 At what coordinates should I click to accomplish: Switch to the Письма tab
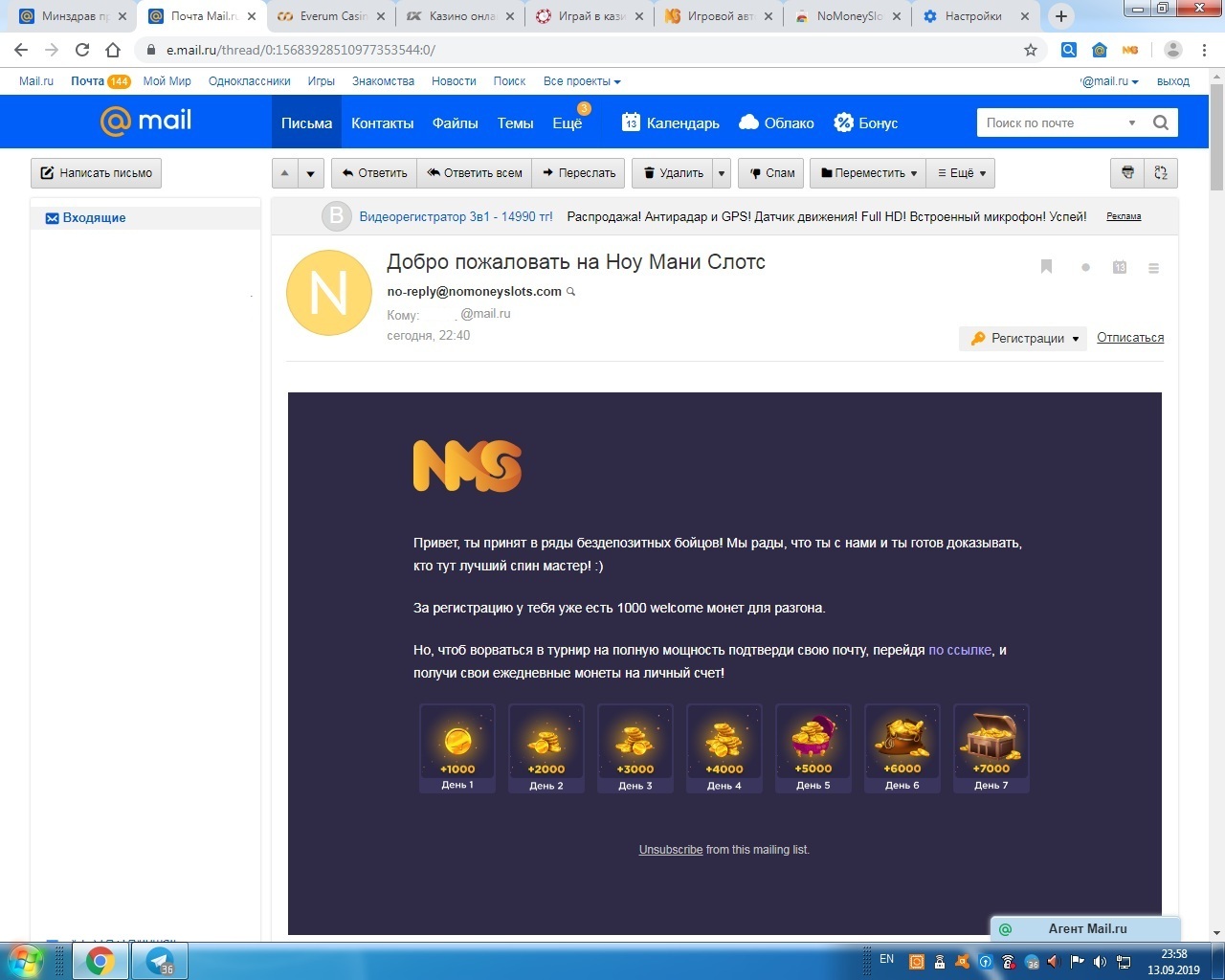pyautogui.click(x=306, y=122)
